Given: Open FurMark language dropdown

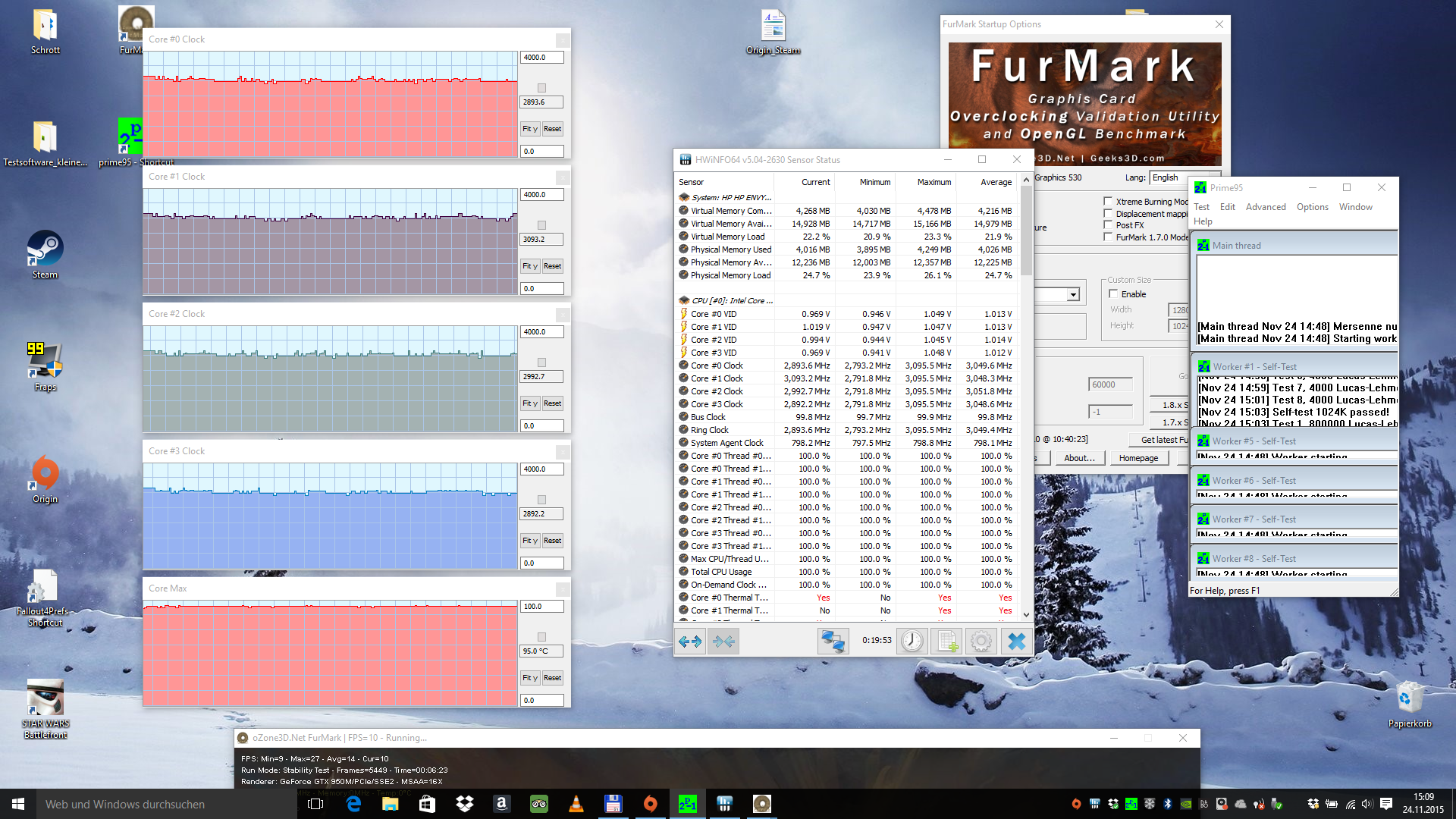Looking at the screenshot, I should [x=1168, y=177].
